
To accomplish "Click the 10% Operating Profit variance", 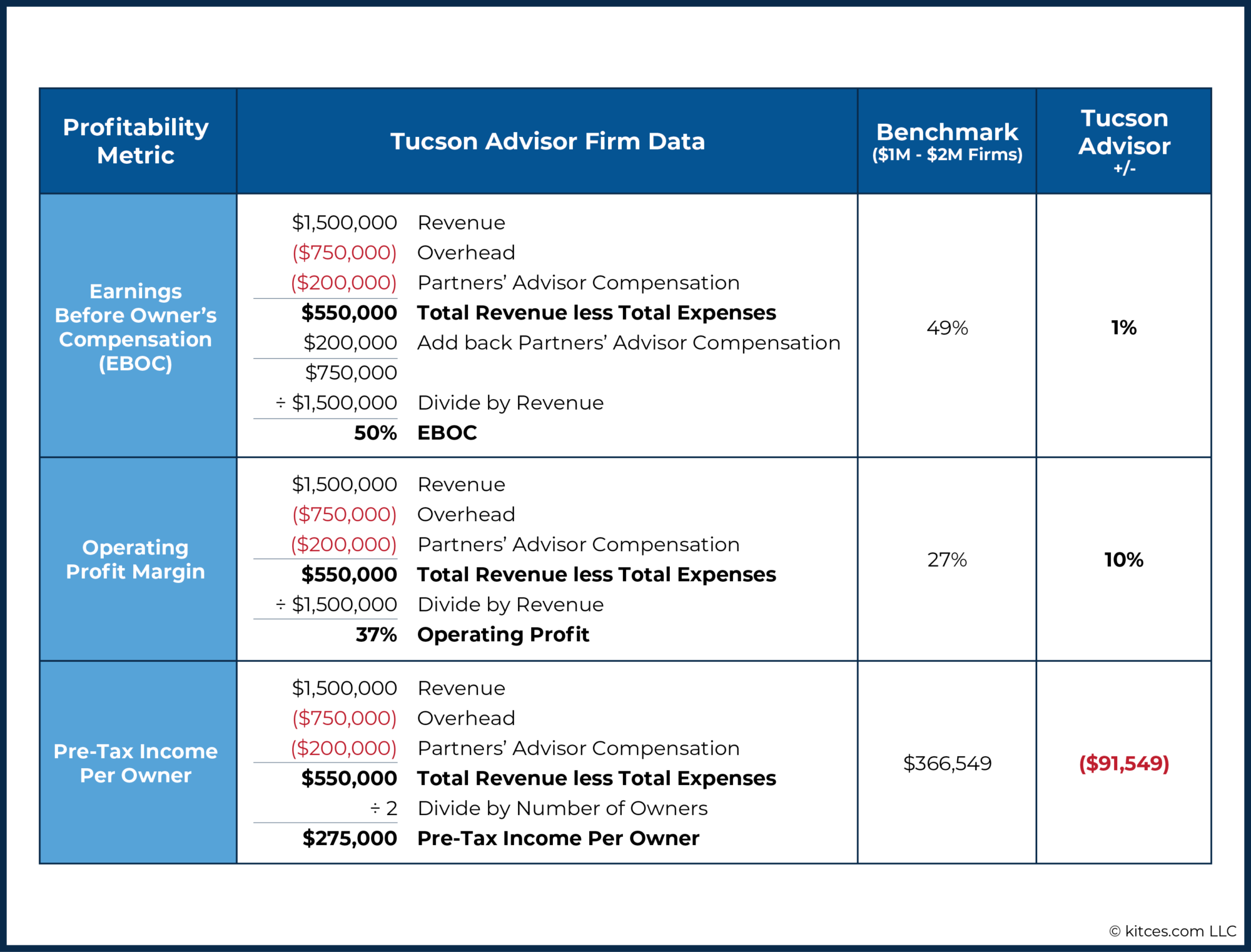I will coord(1124,560).
